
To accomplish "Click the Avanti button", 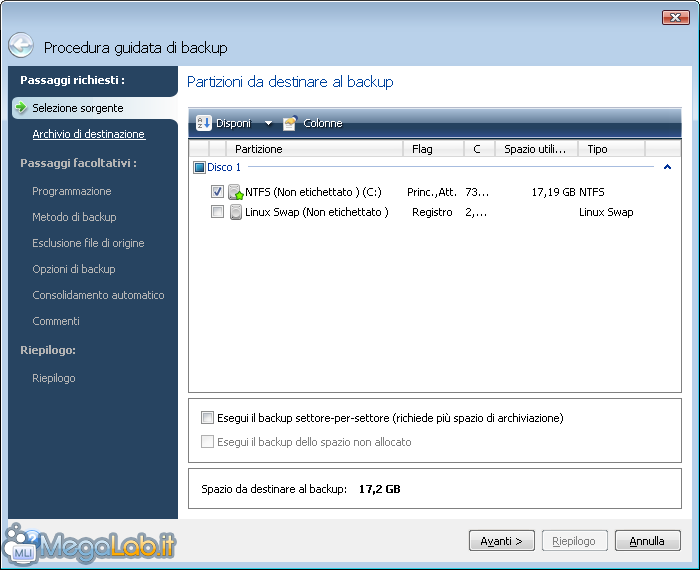I will click(501, 541).
